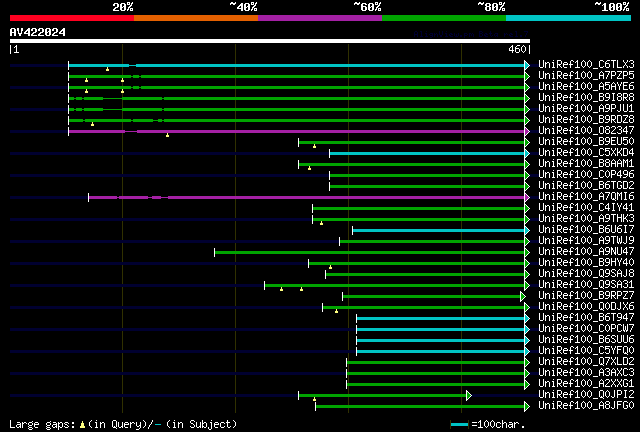Click the yellow gap marker under UniRef100_B9HY40 bar
Image resolution: width=640 pixels, height=432 pixels.
coord(331,267)
